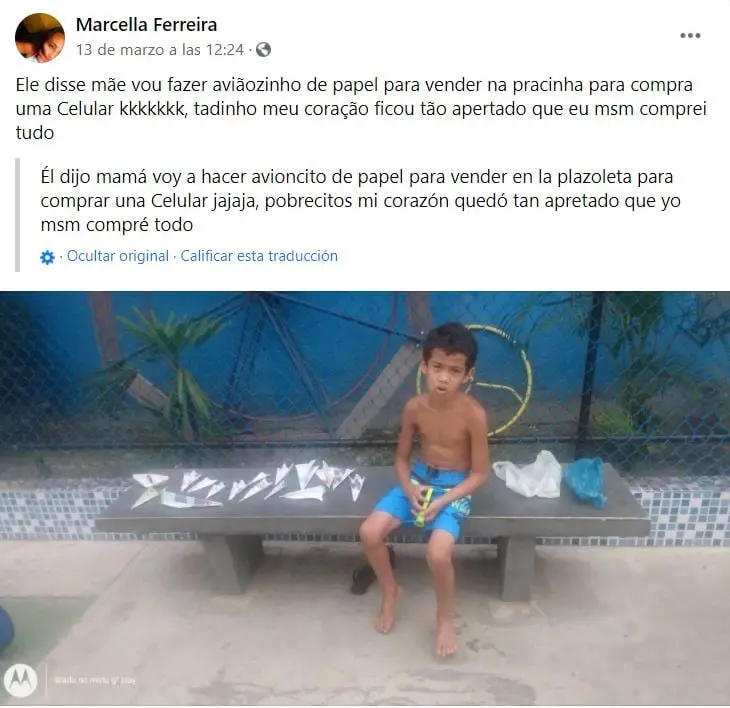Toggle Ocultar original to hide source text
This screenshot has width=730, height=708.
coord(118,256)
